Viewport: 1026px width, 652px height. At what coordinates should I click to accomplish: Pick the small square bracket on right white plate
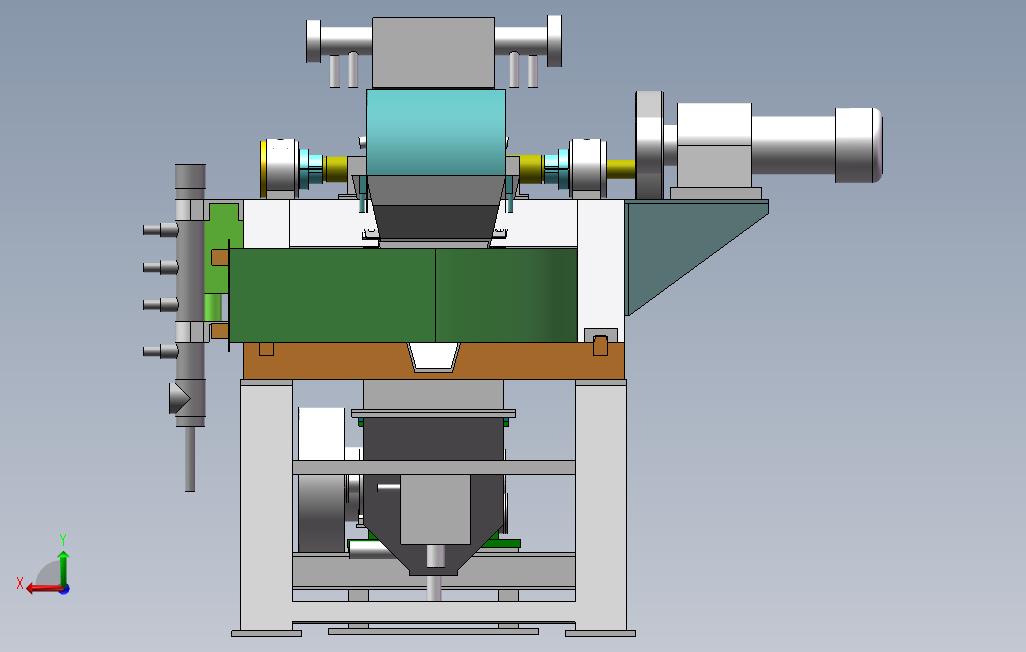600,344
